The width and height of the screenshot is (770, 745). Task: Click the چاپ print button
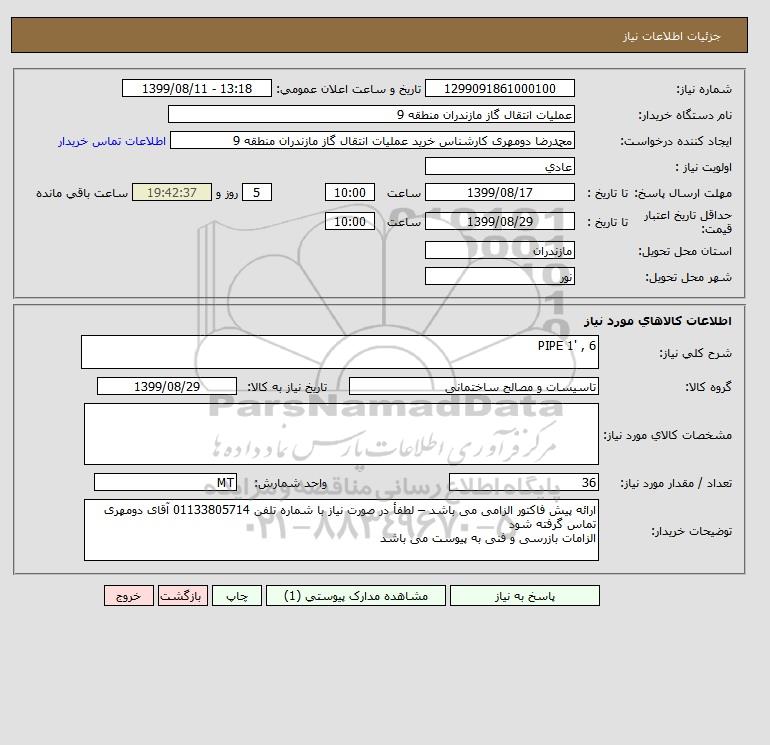pos(237,596)
